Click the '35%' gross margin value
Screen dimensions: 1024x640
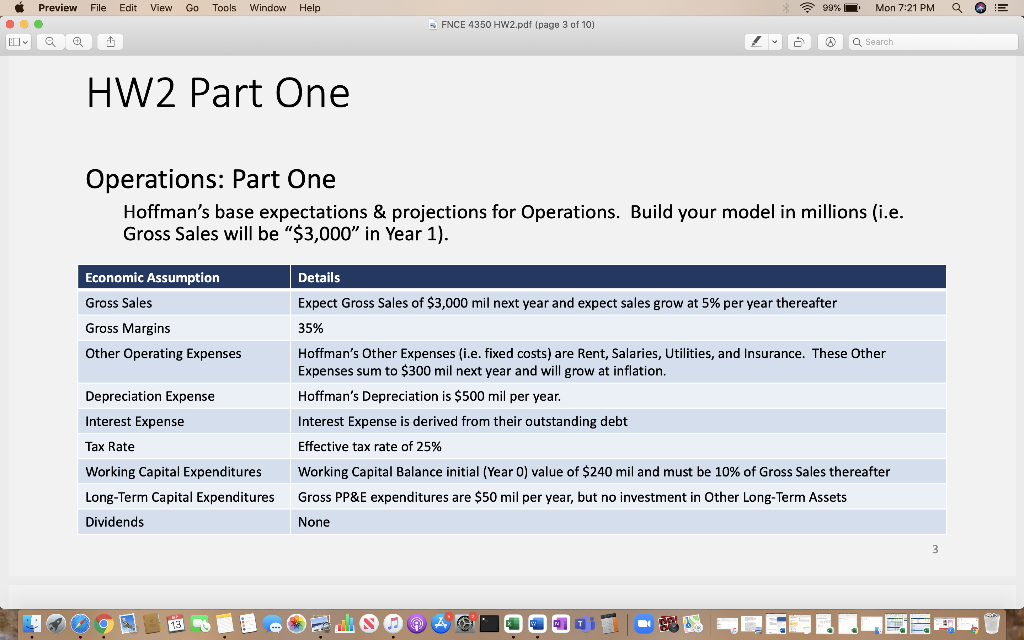point(310,328)
